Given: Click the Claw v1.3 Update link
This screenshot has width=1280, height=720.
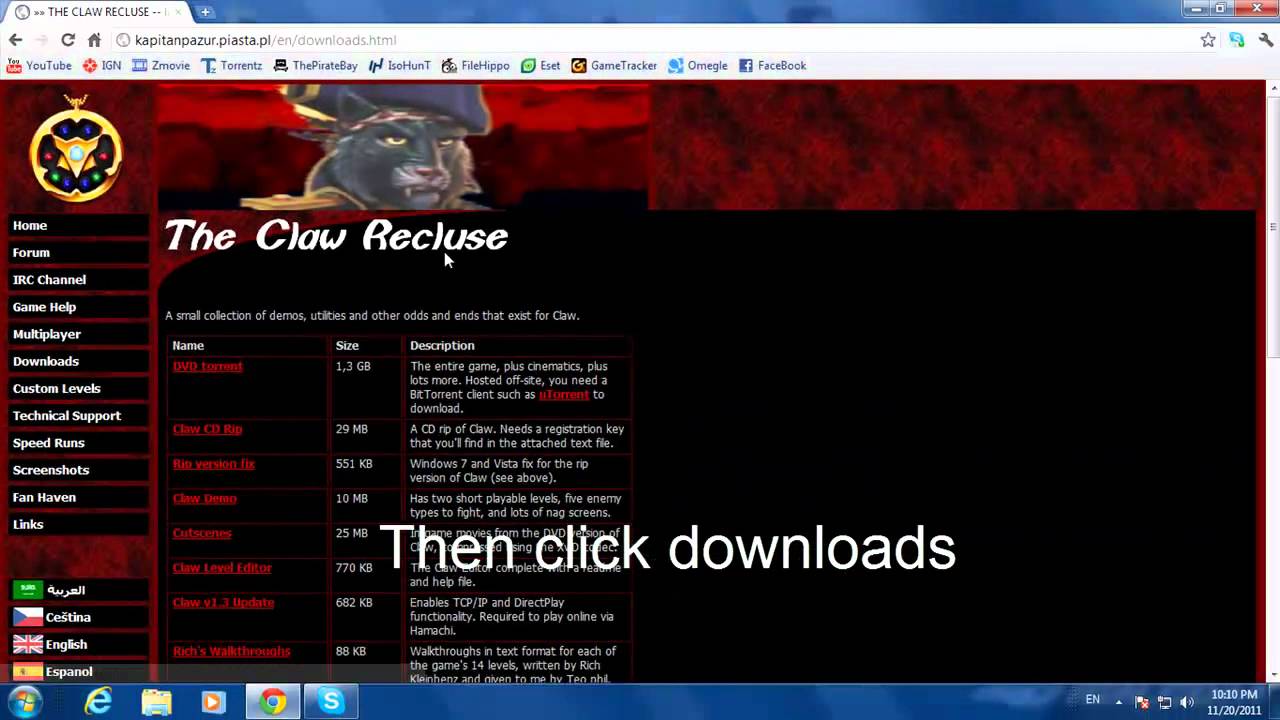Looking at the screenshot, I should (x=223, y=602).
